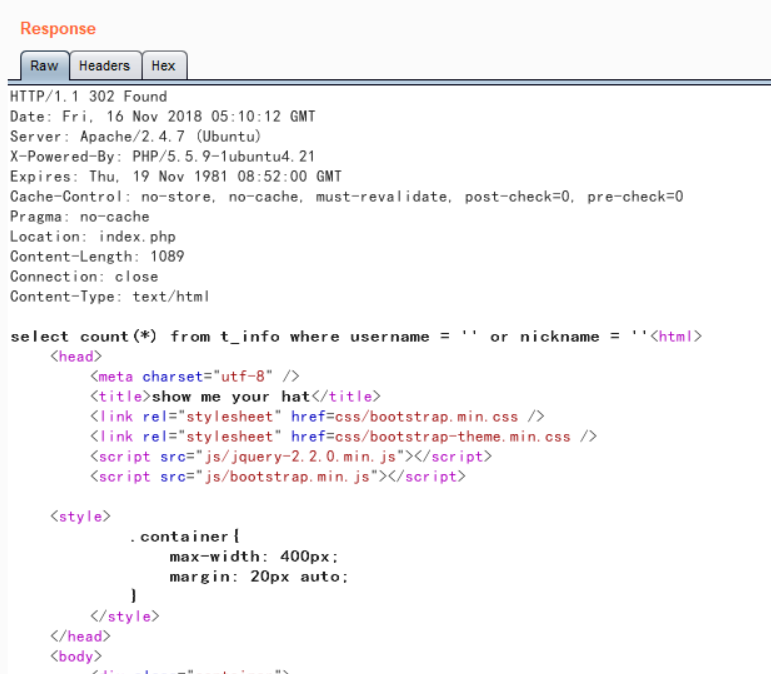Select the Hex tab
Image resolution: width=771 pixels, height=674 pixels.
164,65
